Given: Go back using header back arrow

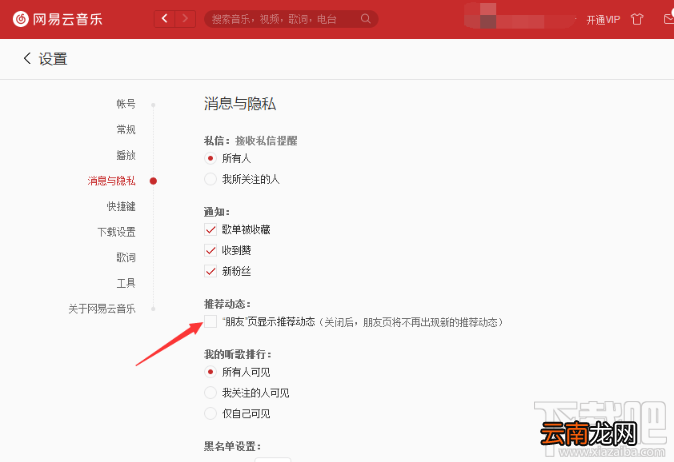Looking at the screenshot, I should (165, 18).
